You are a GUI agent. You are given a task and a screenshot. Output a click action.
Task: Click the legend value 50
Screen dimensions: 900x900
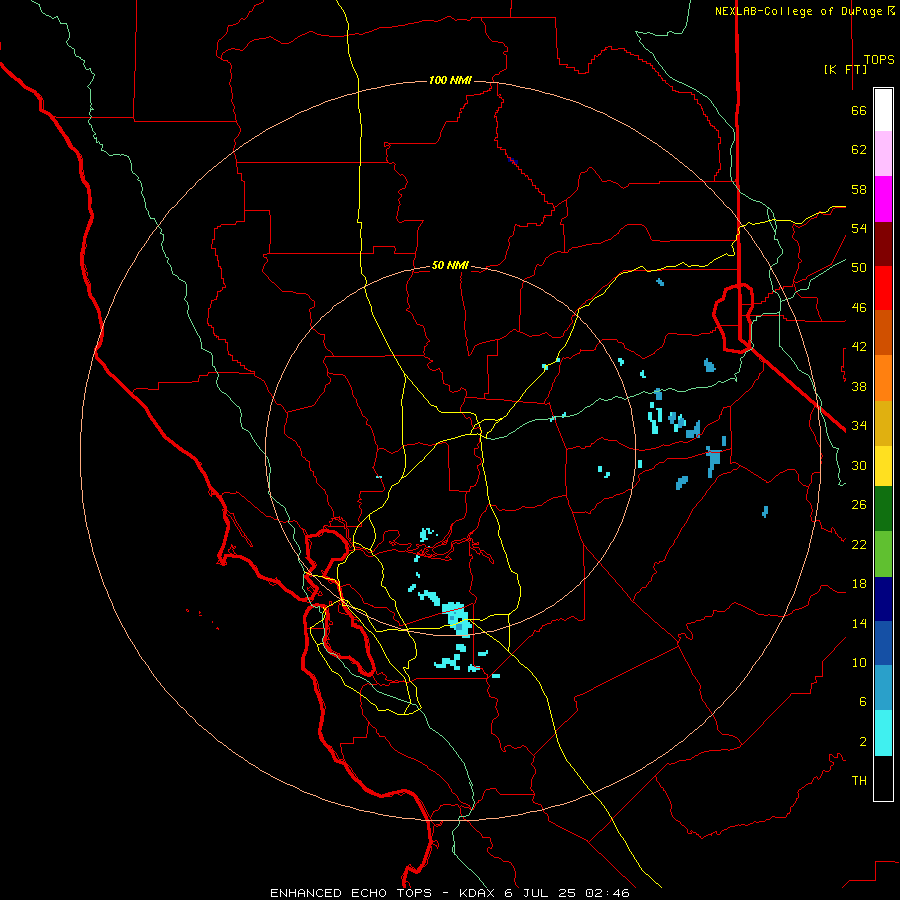pos(859,268)
